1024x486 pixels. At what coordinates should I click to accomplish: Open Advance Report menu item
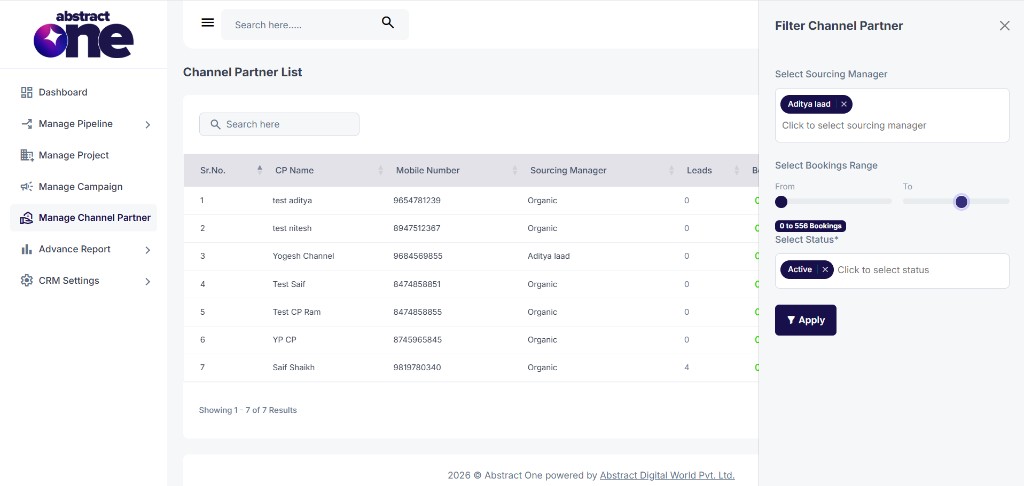74,249
